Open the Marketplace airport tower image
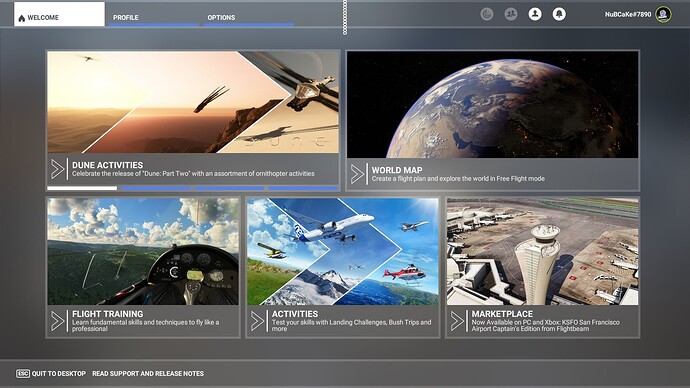The height and width of the screenshot is (388, 690). point(543,251)
